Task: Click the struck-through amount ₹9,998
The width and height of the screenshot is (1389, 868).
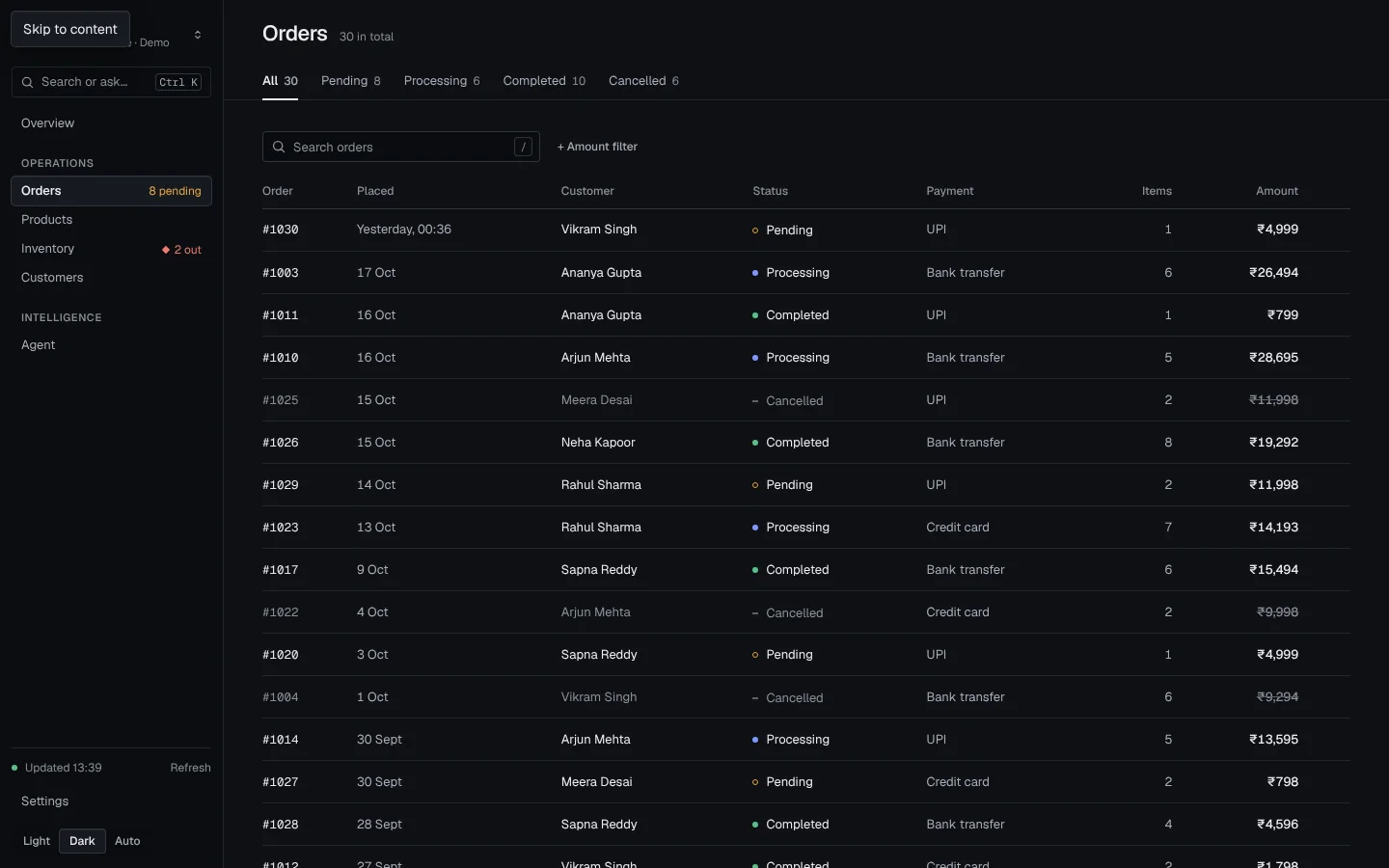Action: tap(1278, 612)
